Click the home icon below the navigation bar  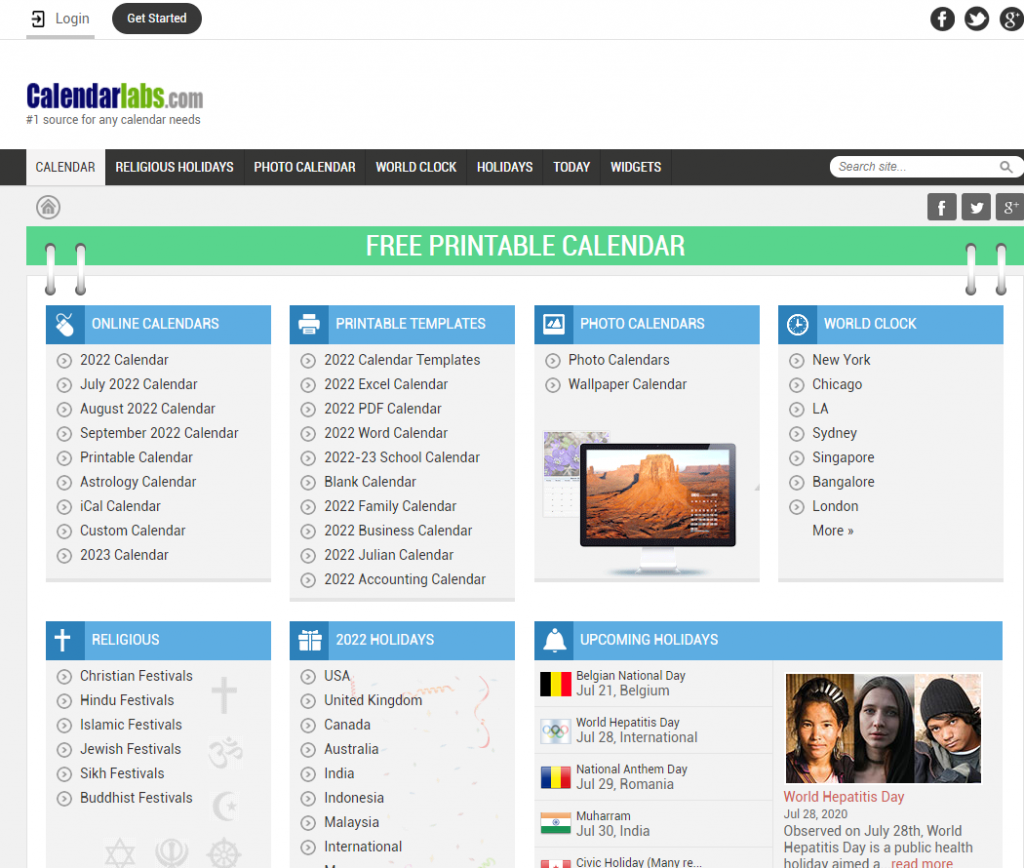pos(48,207)
